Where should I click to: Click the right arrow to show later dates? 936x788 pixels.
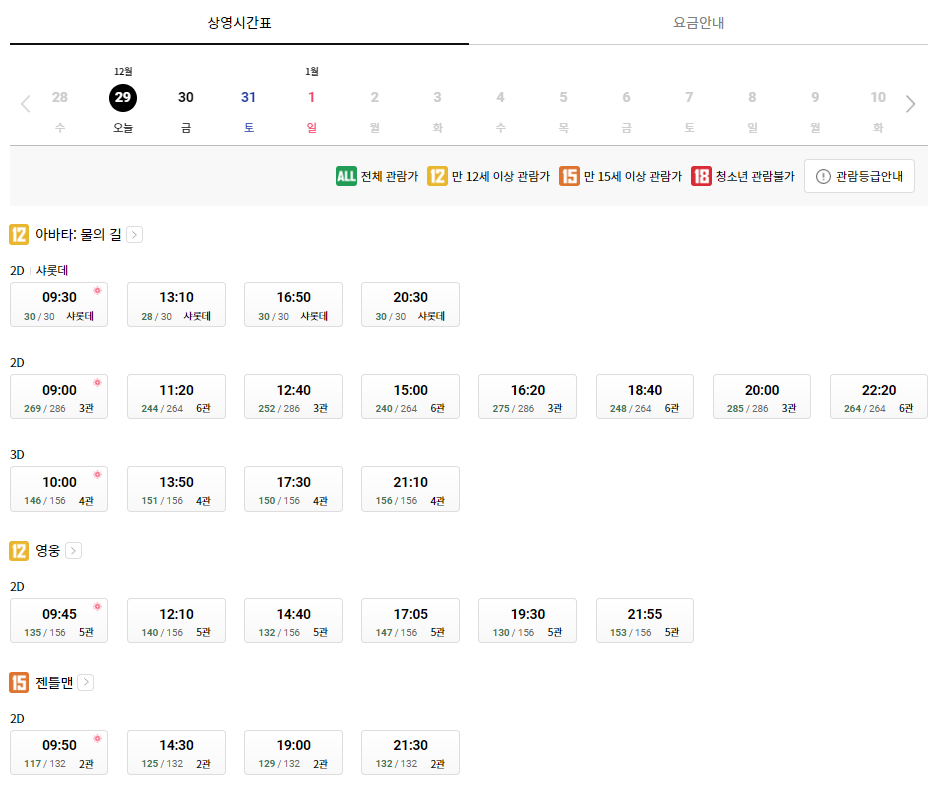(910, 103)
